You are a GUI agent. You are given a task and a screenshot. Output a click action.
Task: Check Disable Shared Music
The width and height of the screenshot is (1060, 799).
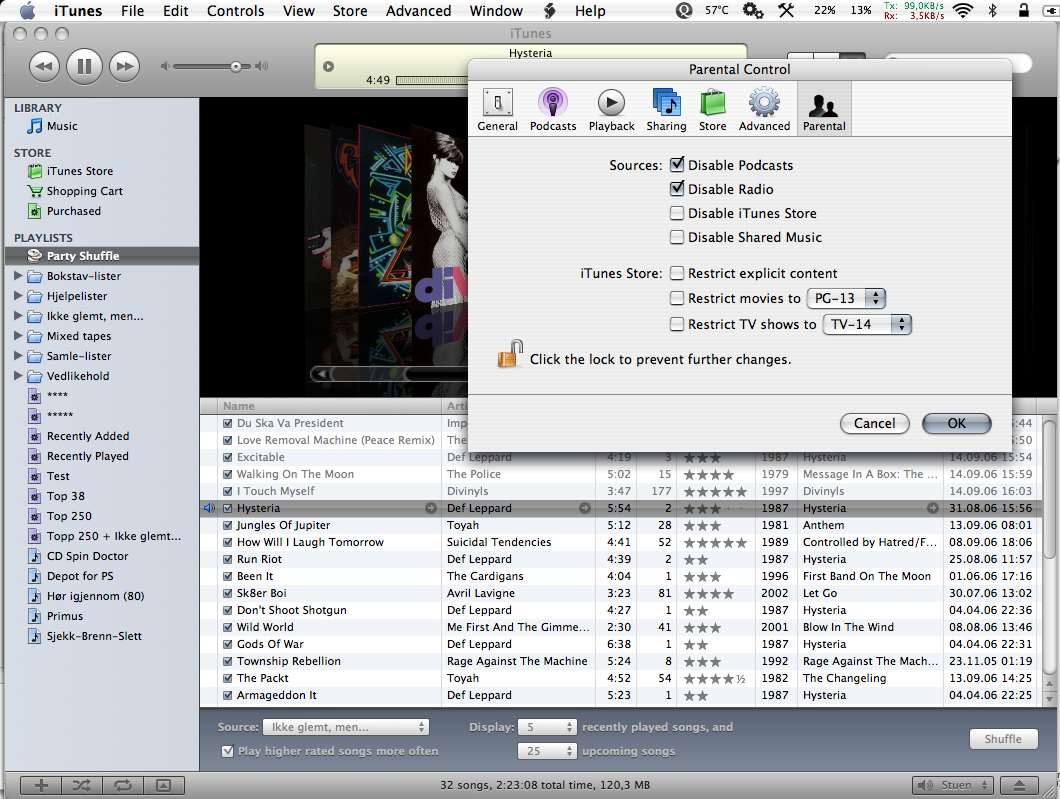point(677,237)
